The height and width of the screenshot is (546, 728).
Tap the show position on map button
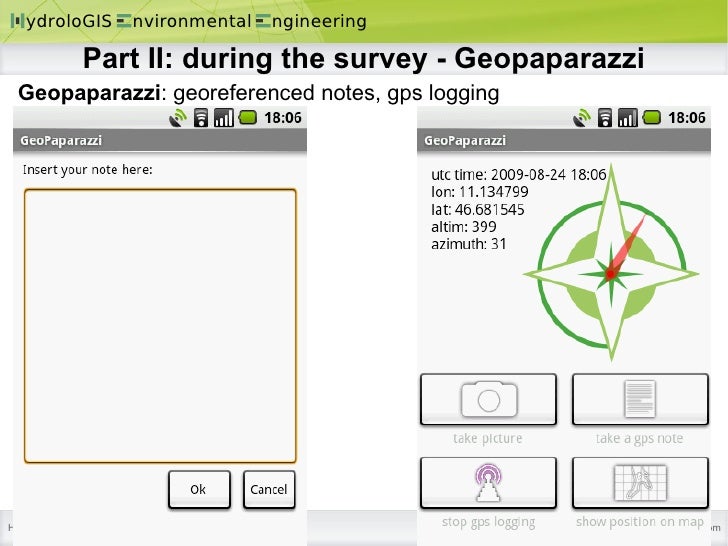640,482
